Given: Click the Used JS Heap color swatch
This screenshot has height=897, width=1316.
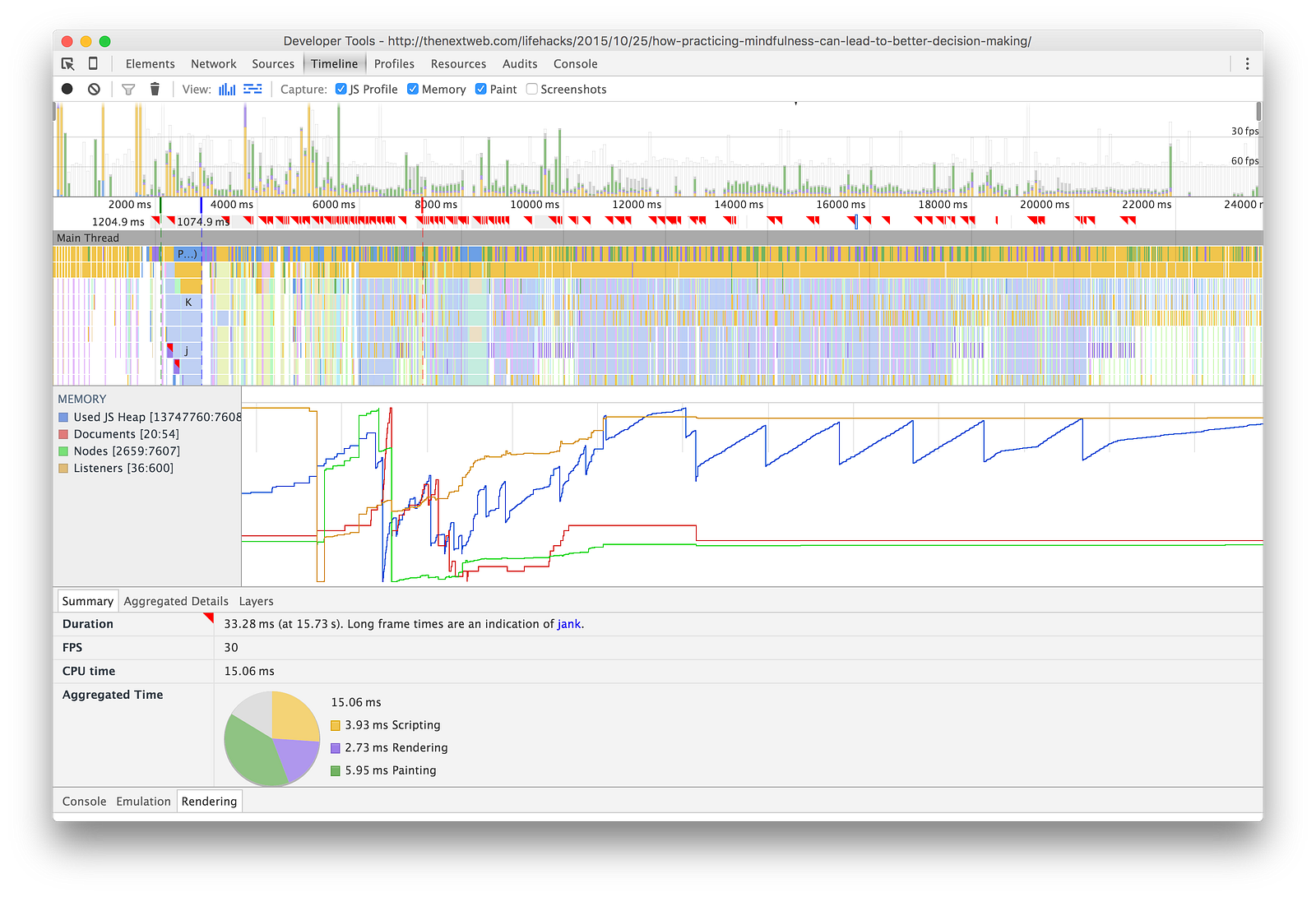Looking at the screenshot, I should [63, 418].
